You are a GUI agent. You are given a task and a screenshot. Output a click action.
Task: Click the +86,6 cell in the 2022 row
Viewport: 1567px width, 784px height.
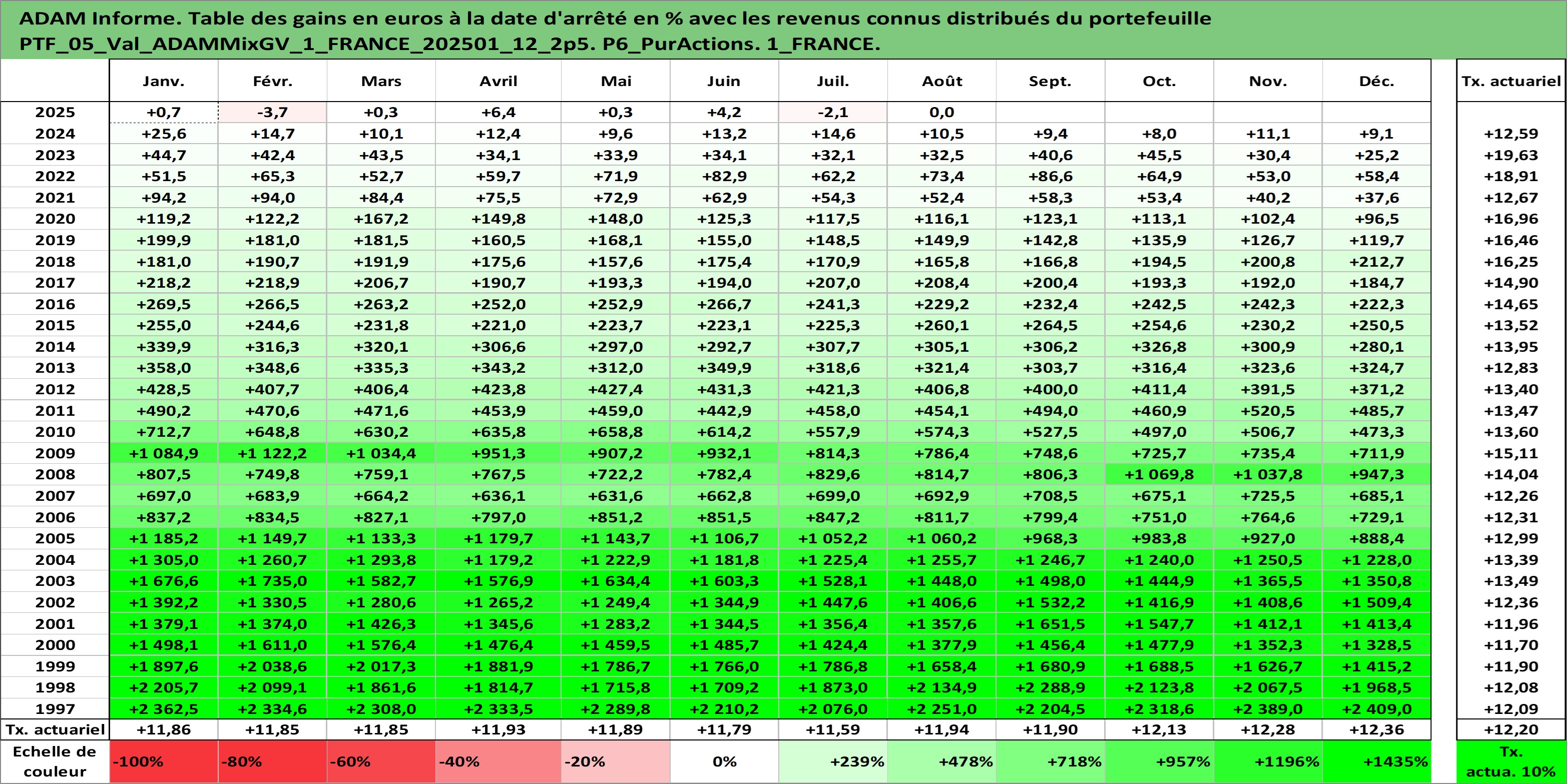pyautogui.click(x=1051, y=176)
